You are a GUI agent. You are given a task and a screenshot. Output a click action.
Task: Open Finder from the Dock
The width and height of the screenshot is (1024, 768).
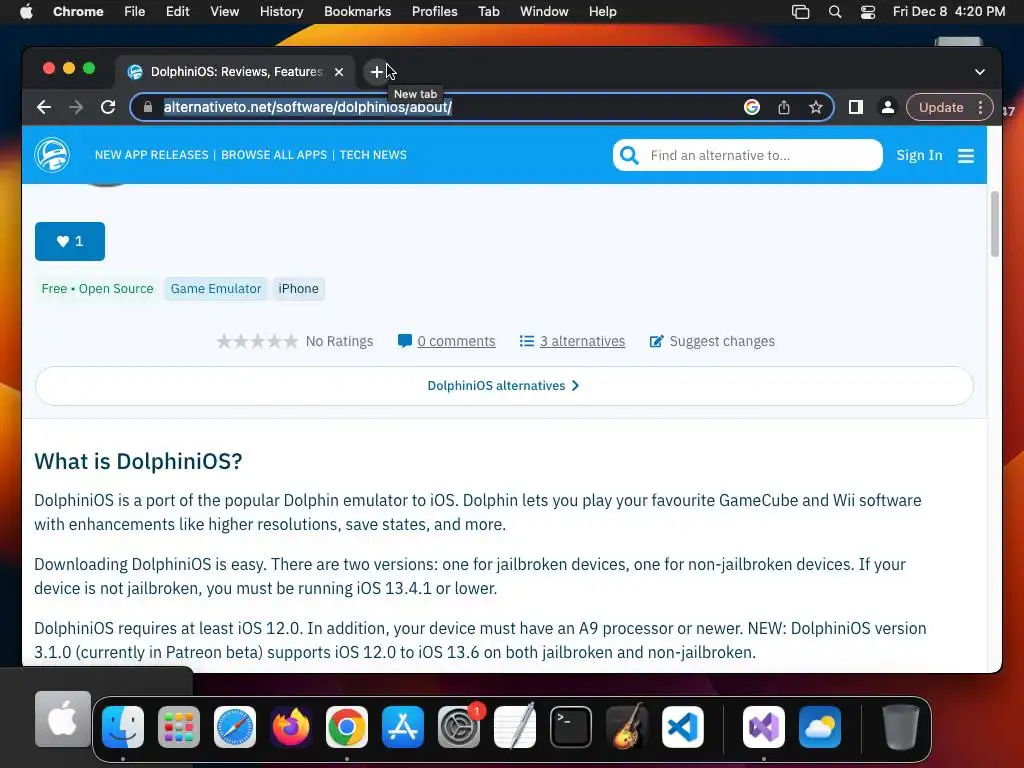pos(123,727)
